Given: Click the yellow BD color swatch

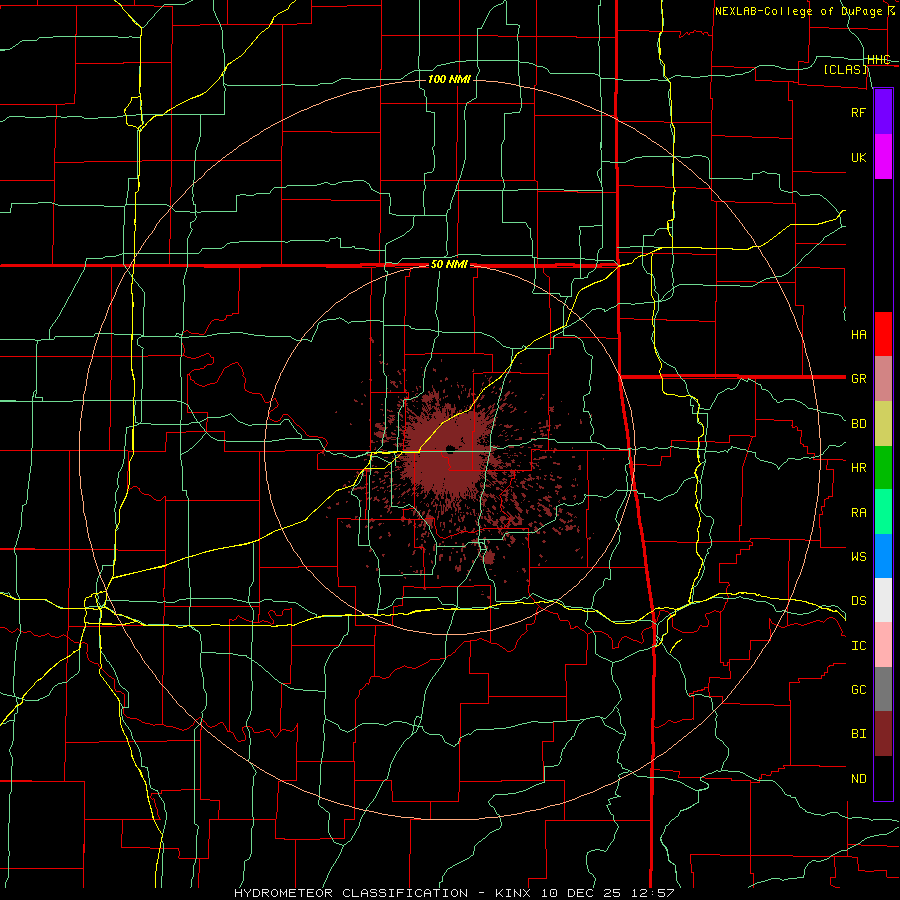Looking at the screenshot, I should (883, 424).
